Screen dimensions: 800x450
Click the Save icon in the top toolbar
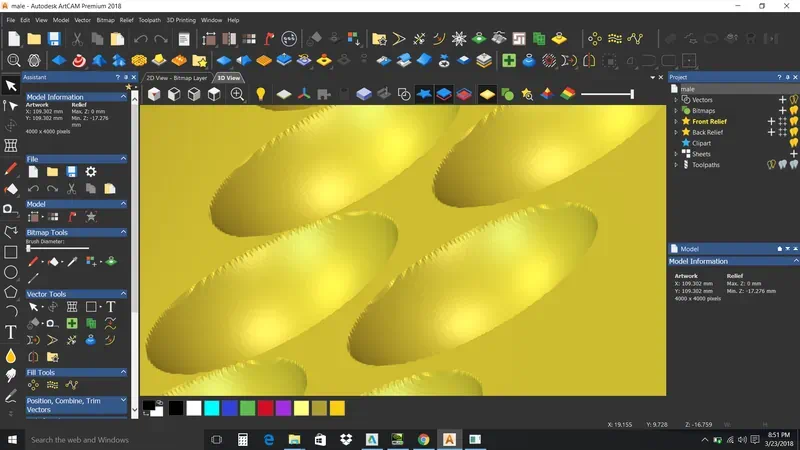(x=54, y=39)
